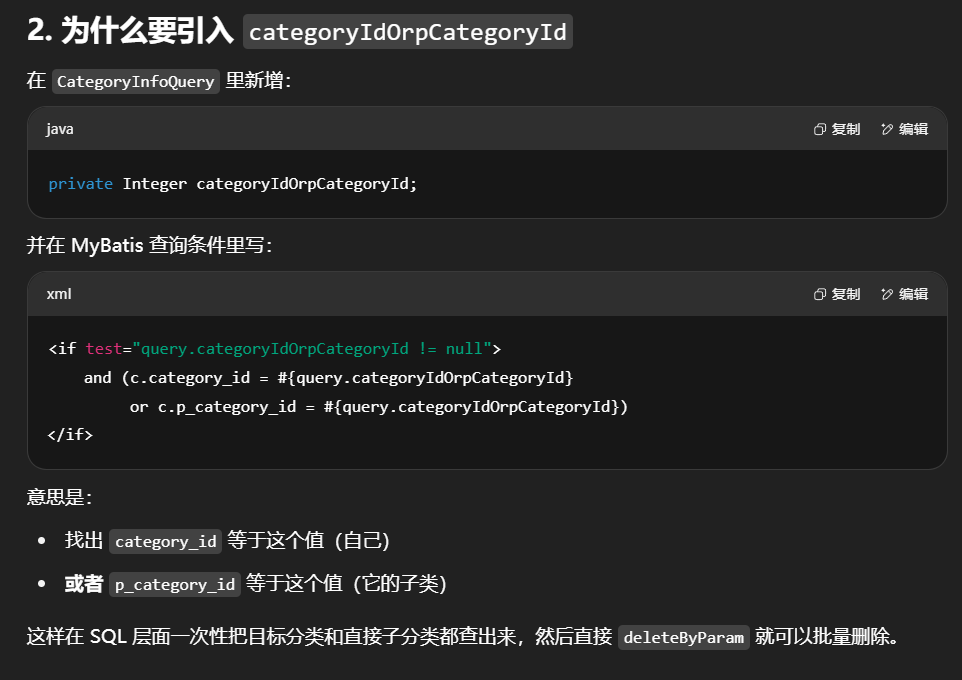Edit the xml code block
Viewport: 962px width, 680px height.
[904, 294]
